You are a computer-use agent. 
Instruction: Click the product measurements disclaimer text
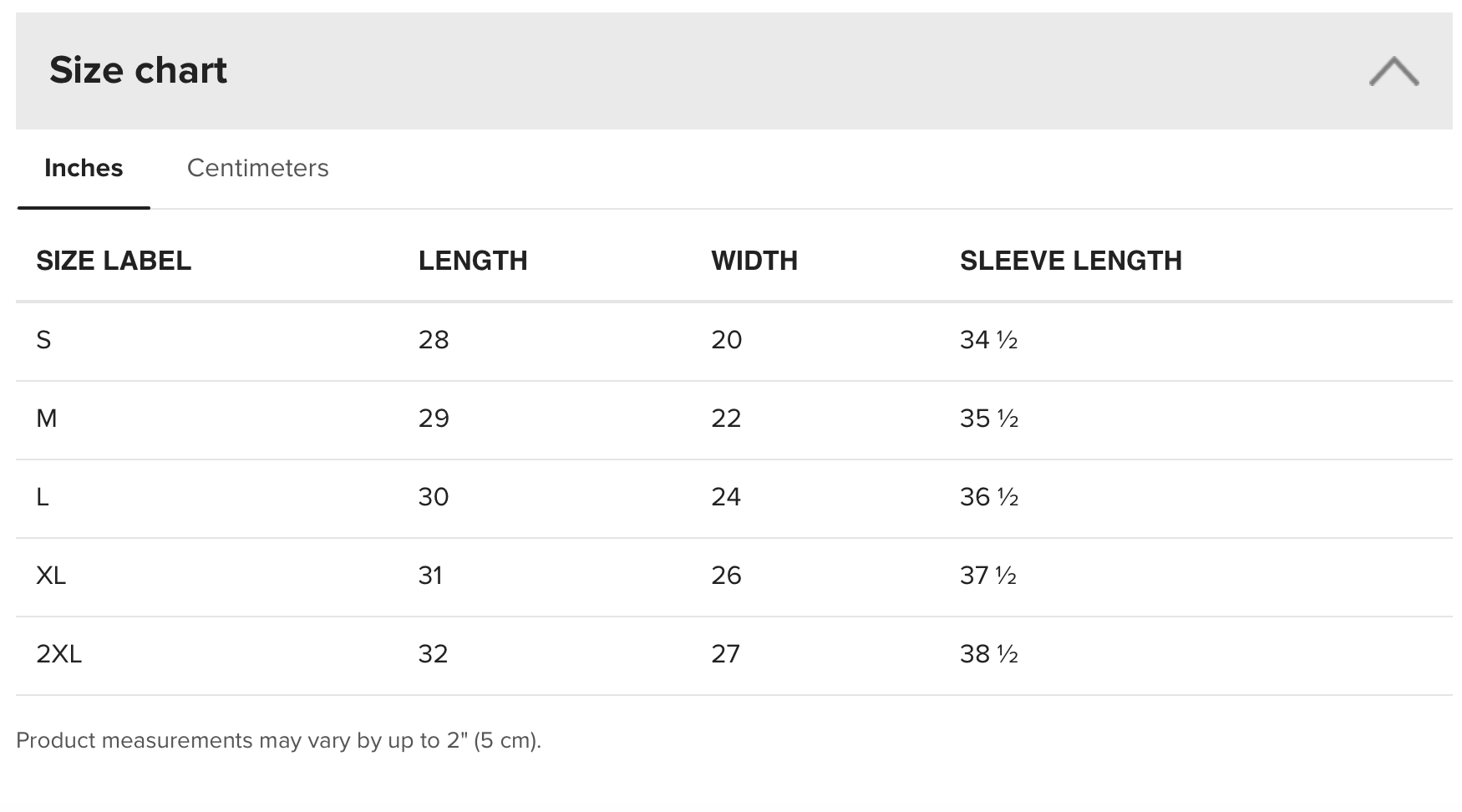[x=279, y=741]
